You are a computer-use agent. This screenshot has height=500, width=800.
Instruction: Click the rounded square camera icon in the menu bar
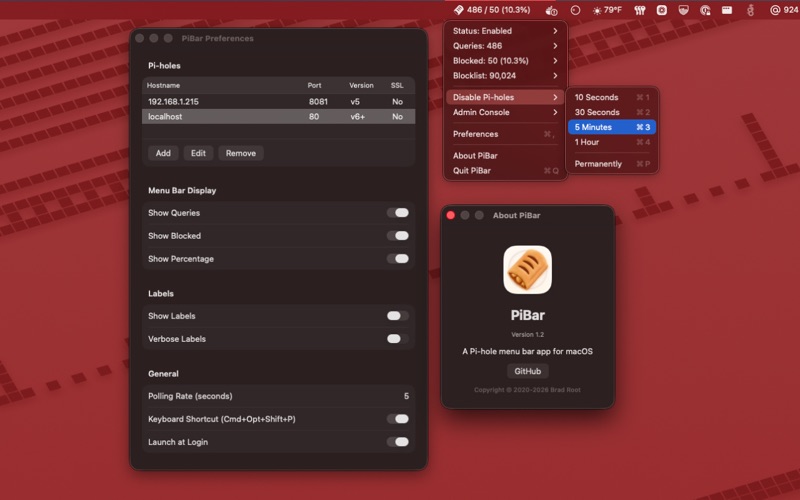[x=662, y=10]
